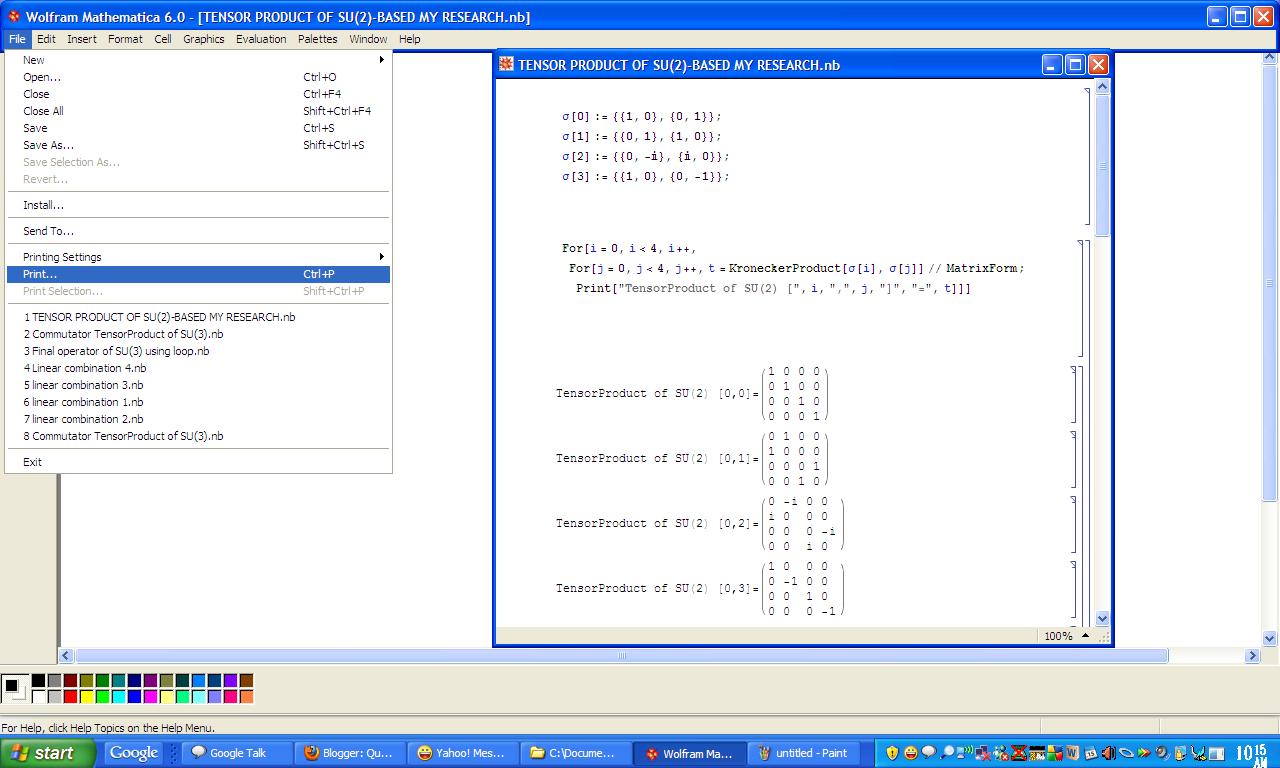1280x768 pixels.
Task: Open the Edit menu
Action: pyautogui.click(x=47, y=39)
